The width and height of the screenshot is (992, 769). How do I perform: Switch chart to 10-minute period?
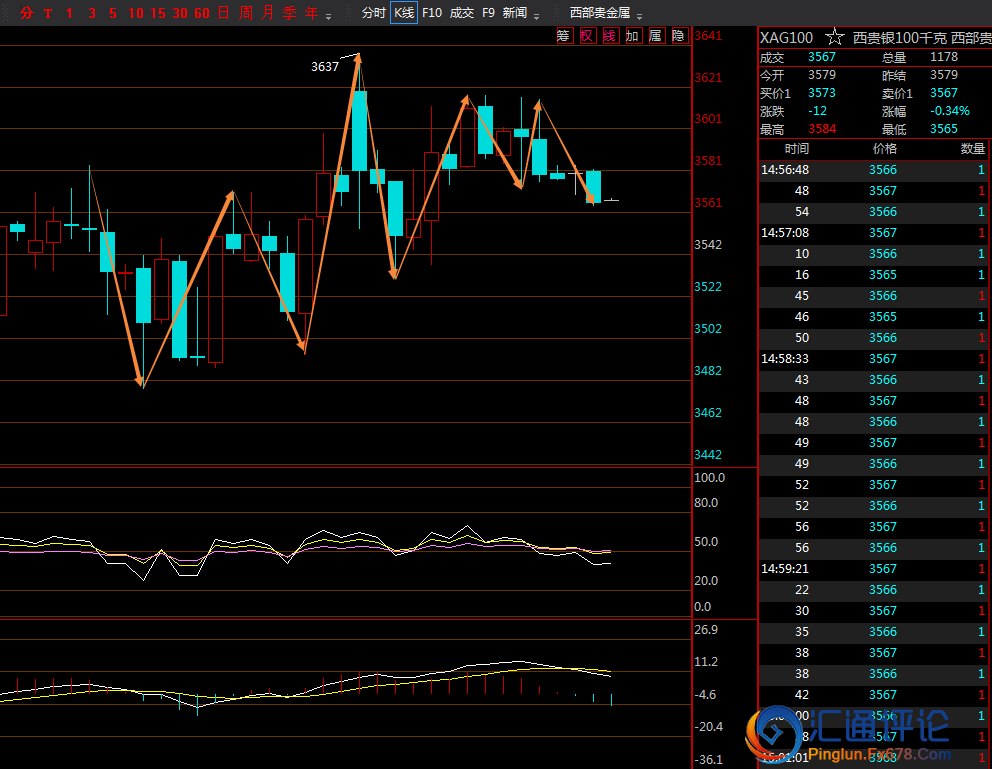coord(135,13)
